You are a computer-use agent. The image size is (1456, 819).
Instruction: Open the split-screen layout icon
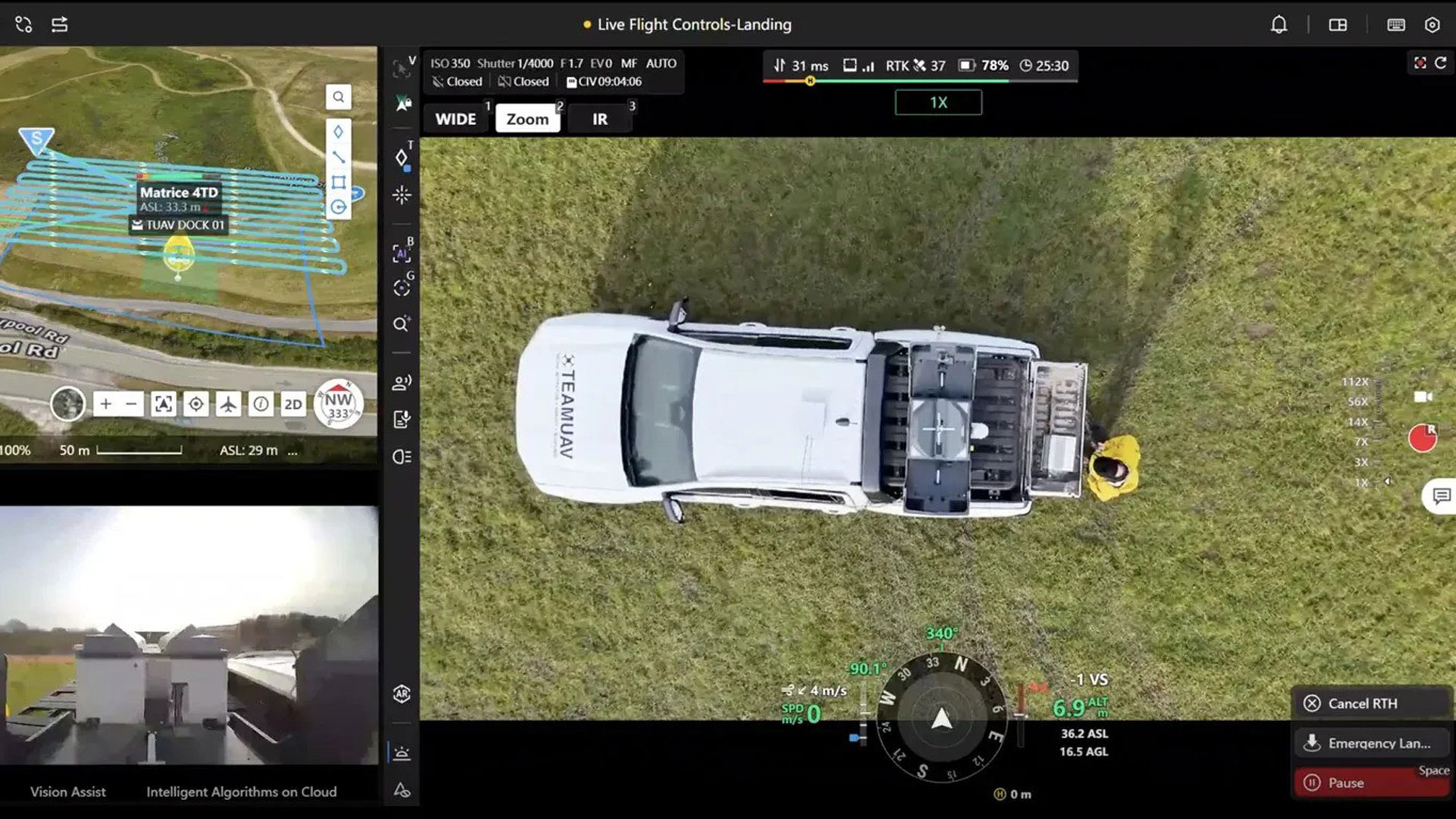pyautogui.click(x=1338, y=25)
